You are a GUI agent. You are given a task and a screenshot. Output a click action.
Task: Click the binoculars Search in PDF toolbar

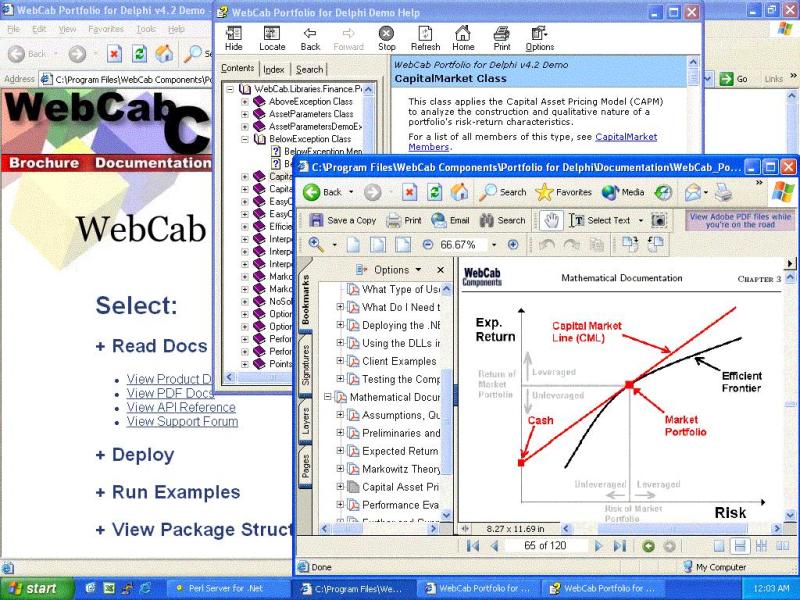tap(502, 220)
